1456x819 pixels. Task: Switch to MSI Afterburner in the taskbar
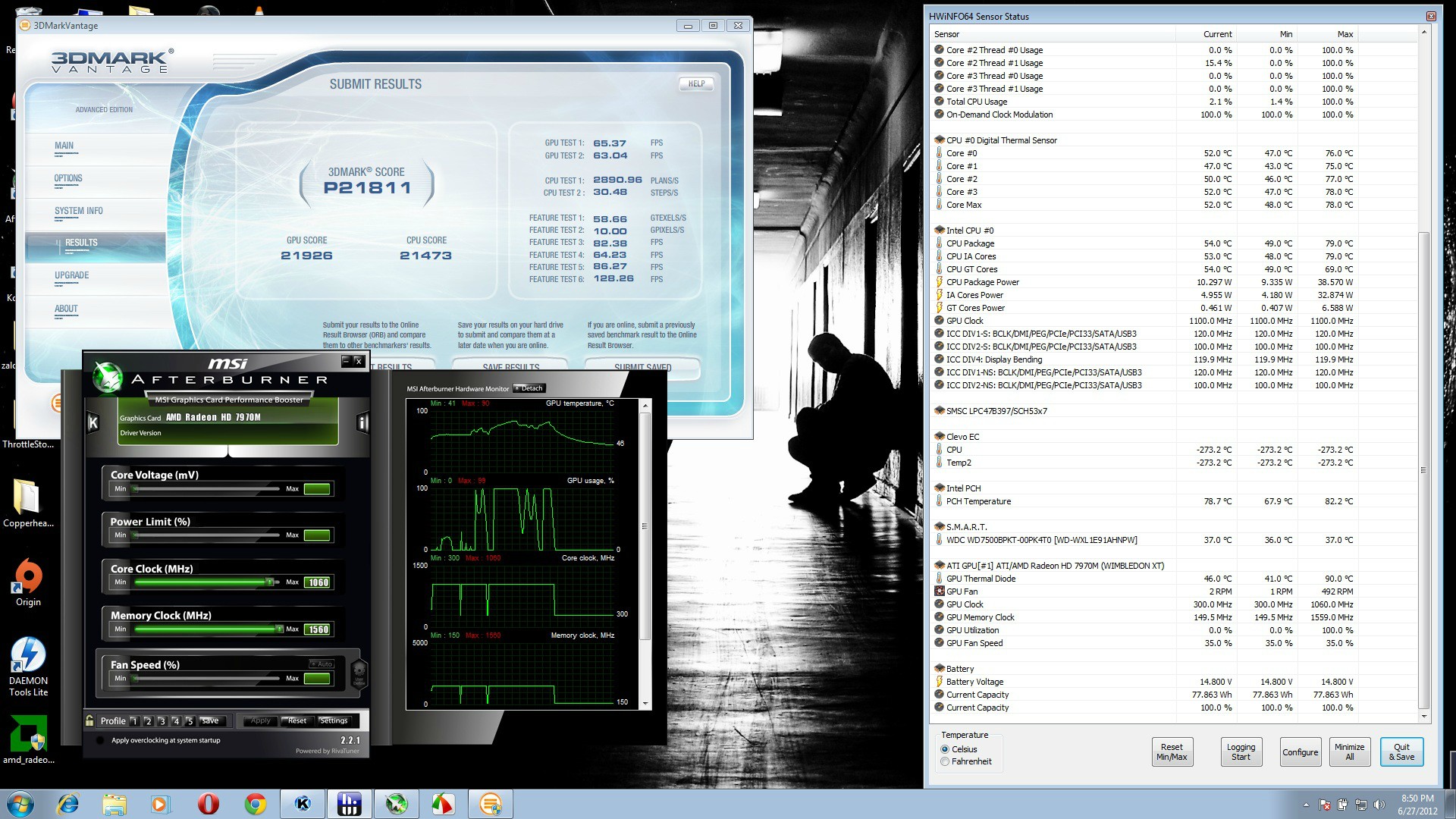(x=397, y=804)
